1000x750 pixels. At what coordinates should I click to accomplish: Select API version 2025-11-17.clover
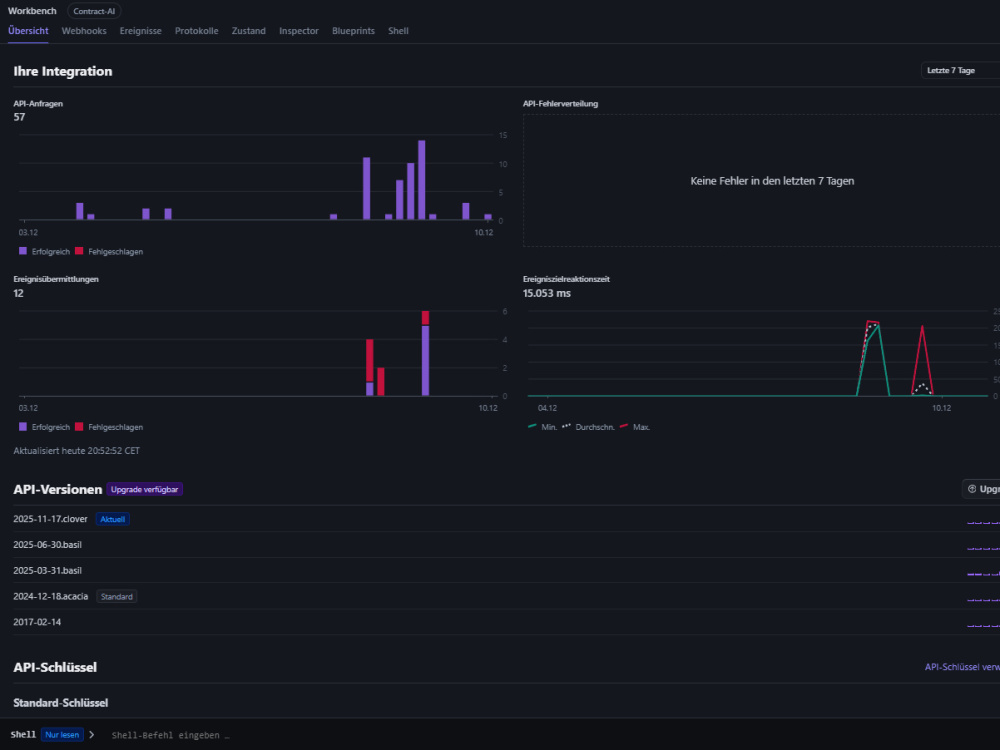[50, 519]
